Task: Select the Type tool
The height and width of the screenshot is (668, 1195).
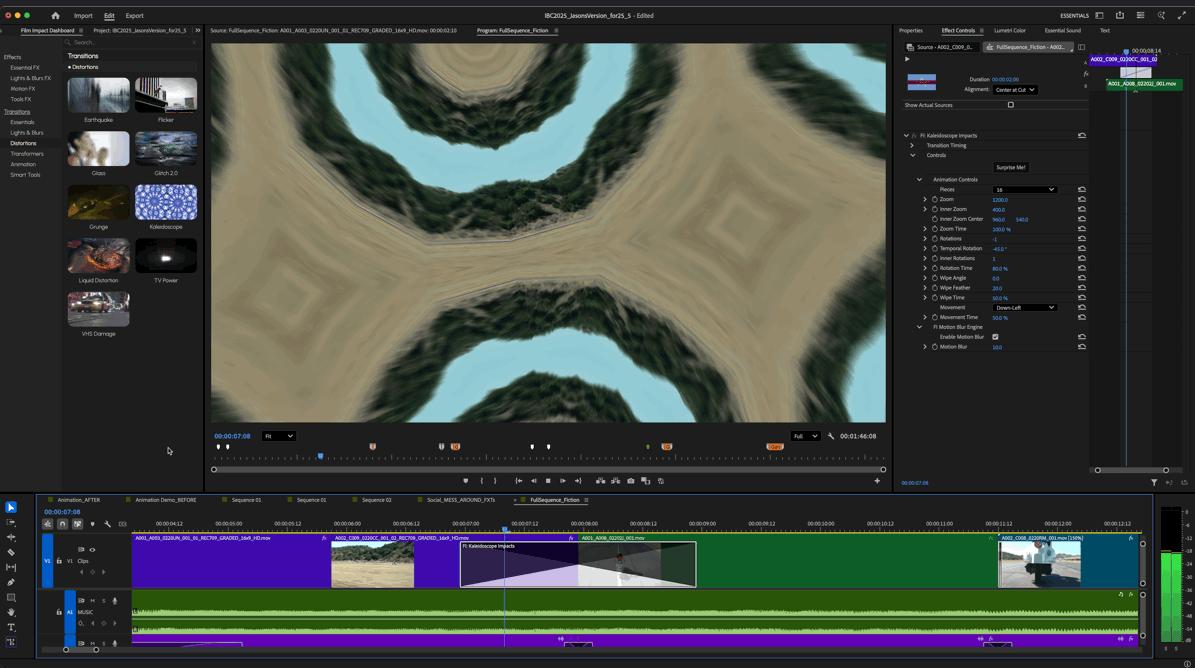Action: 11,628
